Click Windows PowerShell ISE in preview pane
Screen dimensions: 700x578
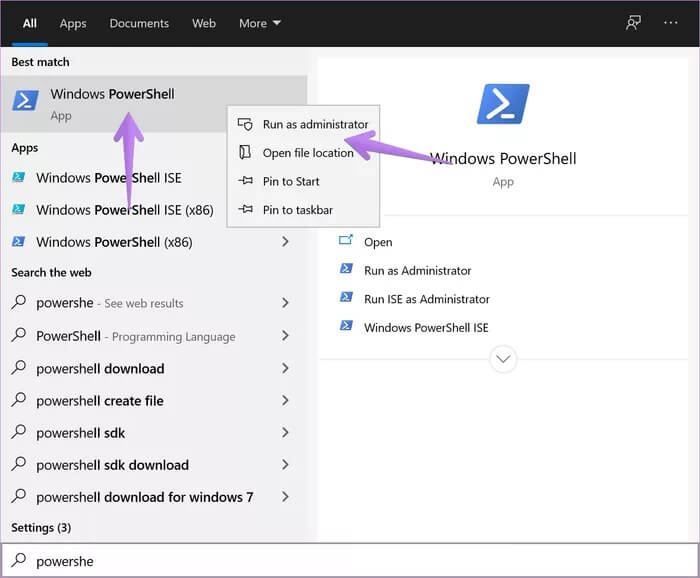426,328
